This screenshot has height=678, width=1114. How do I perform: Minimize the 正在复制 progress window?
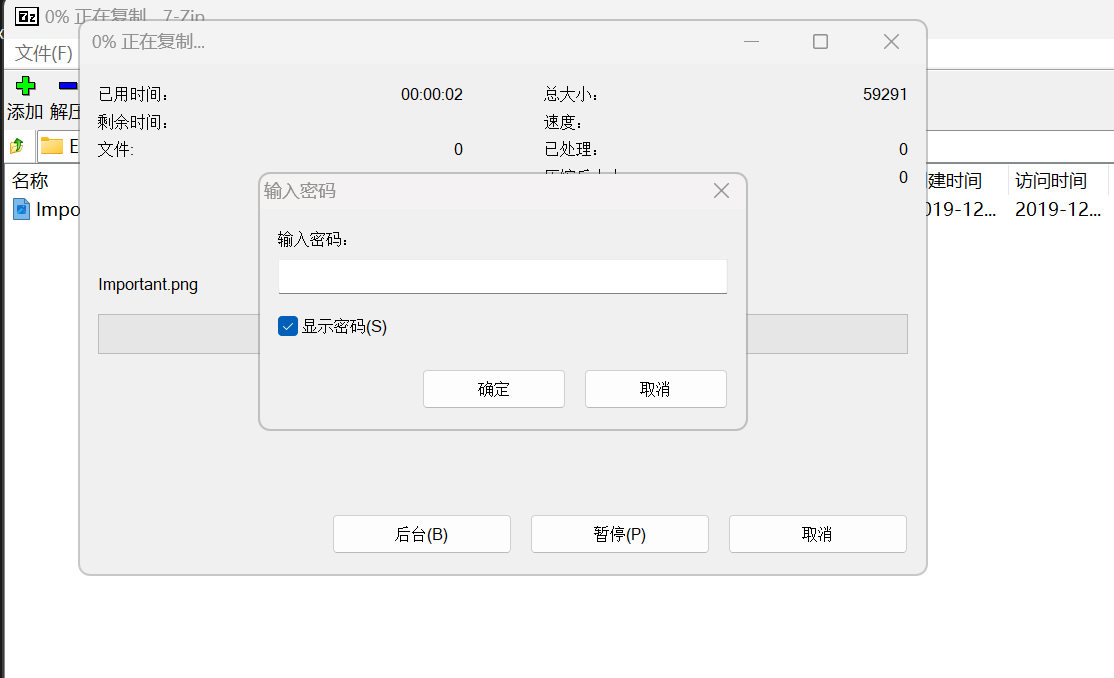751,42
